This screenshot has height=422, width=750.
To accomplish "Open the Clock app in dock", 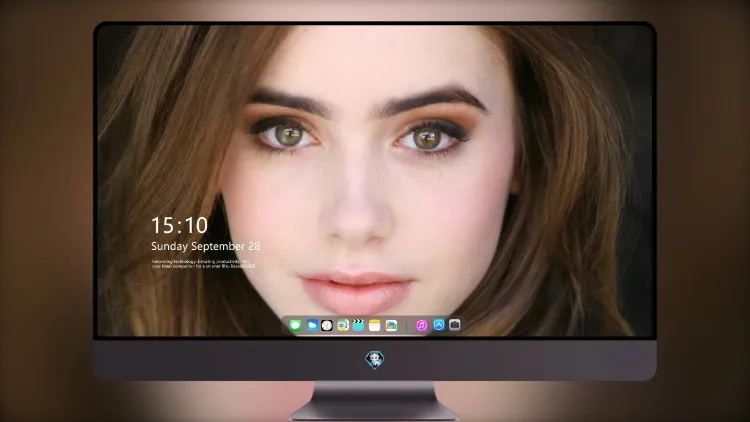I will [x=327, y=325].
